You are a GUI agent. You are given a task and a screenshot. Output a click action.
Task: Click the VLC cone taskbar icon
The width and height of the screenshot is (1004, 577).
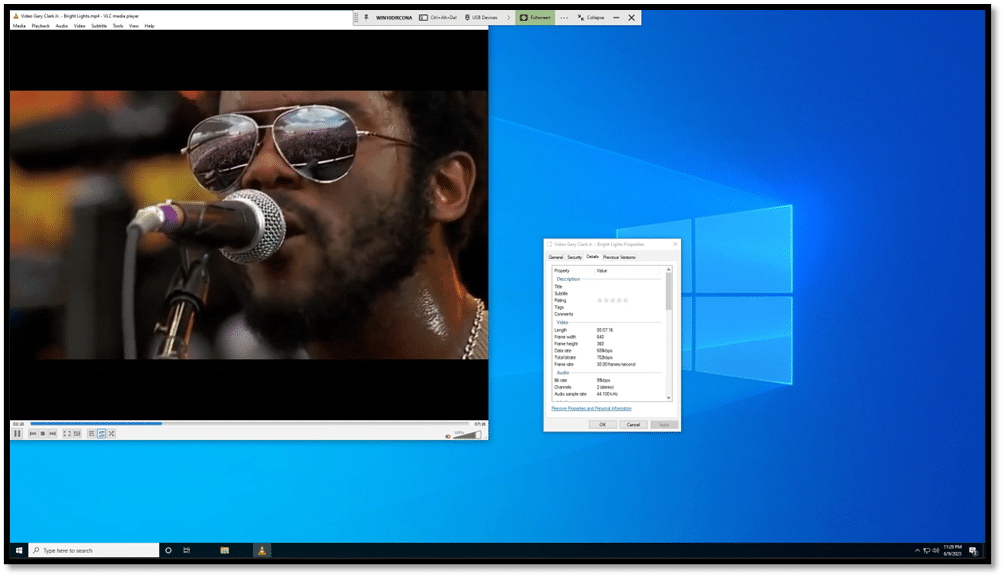262,551
